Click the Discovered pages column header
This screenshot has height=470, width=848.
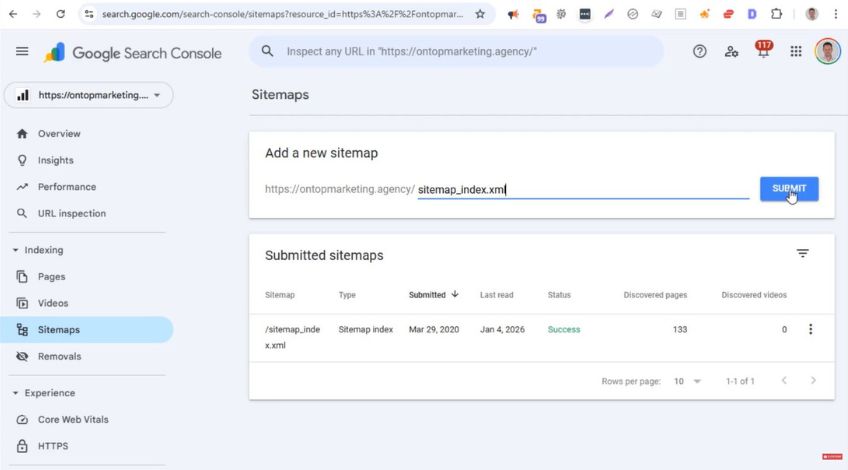655,295
